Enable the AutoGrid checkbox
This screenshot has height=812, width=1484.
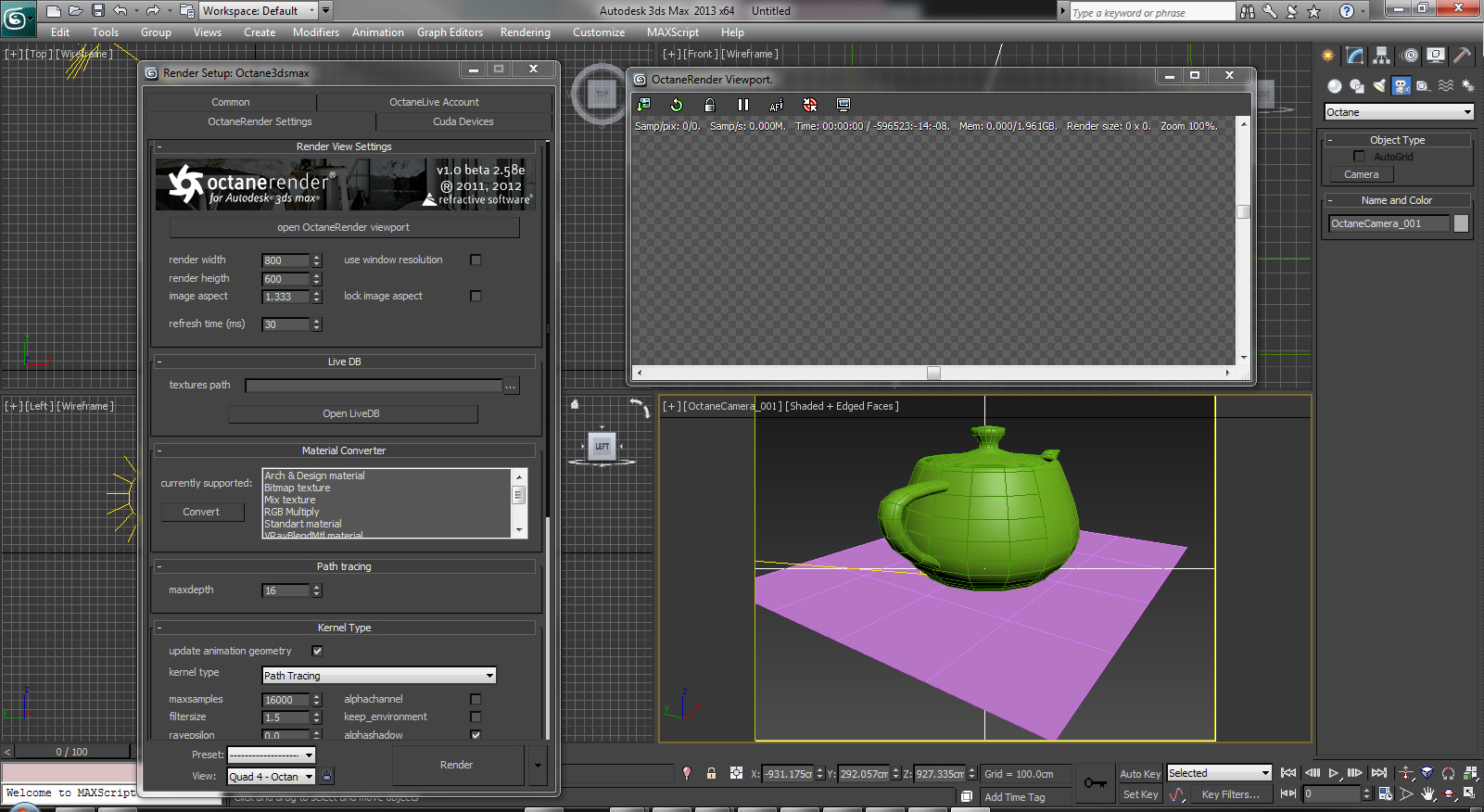(1360, 157)
